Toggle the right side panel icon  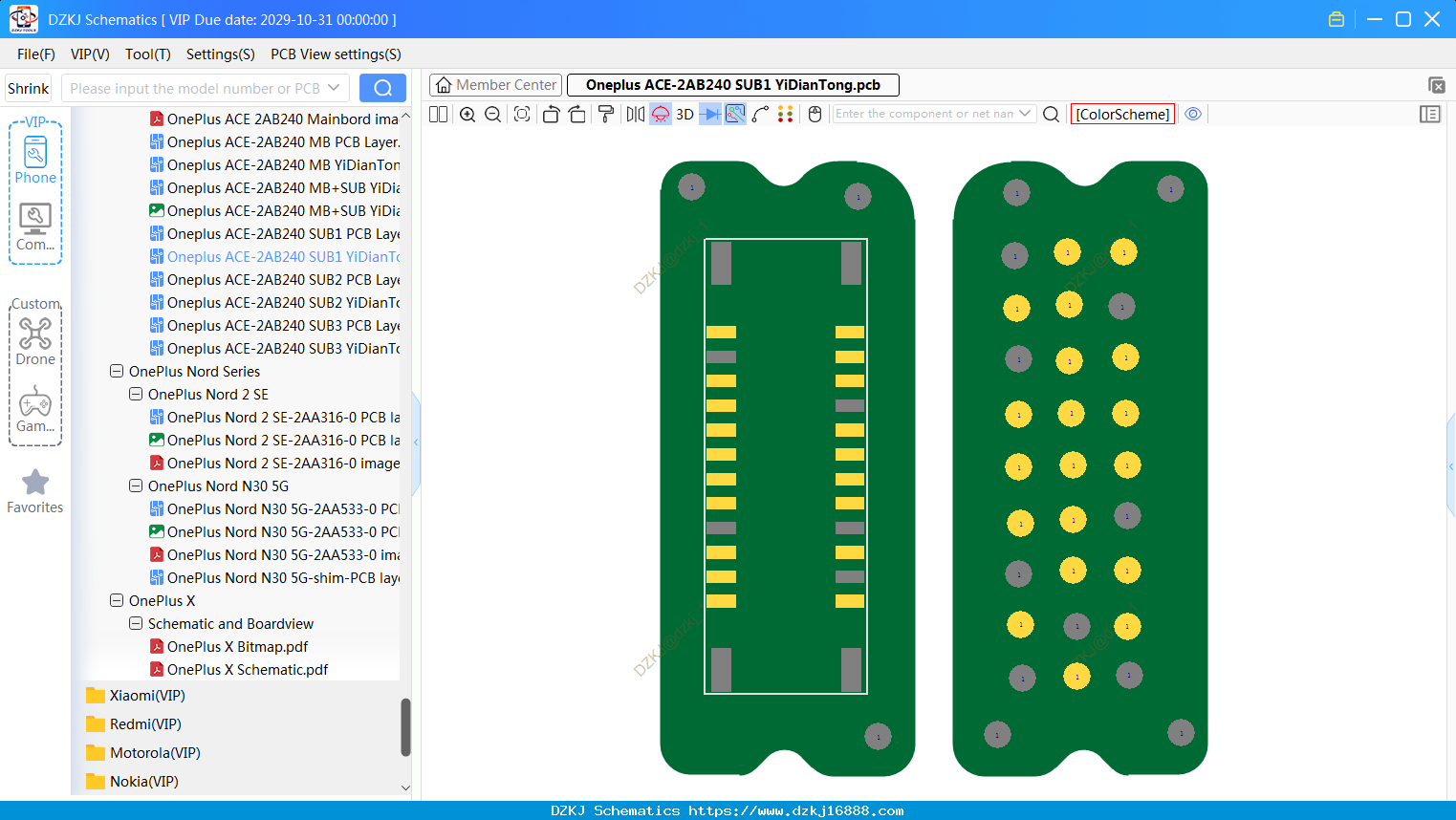pos(1430,114)
